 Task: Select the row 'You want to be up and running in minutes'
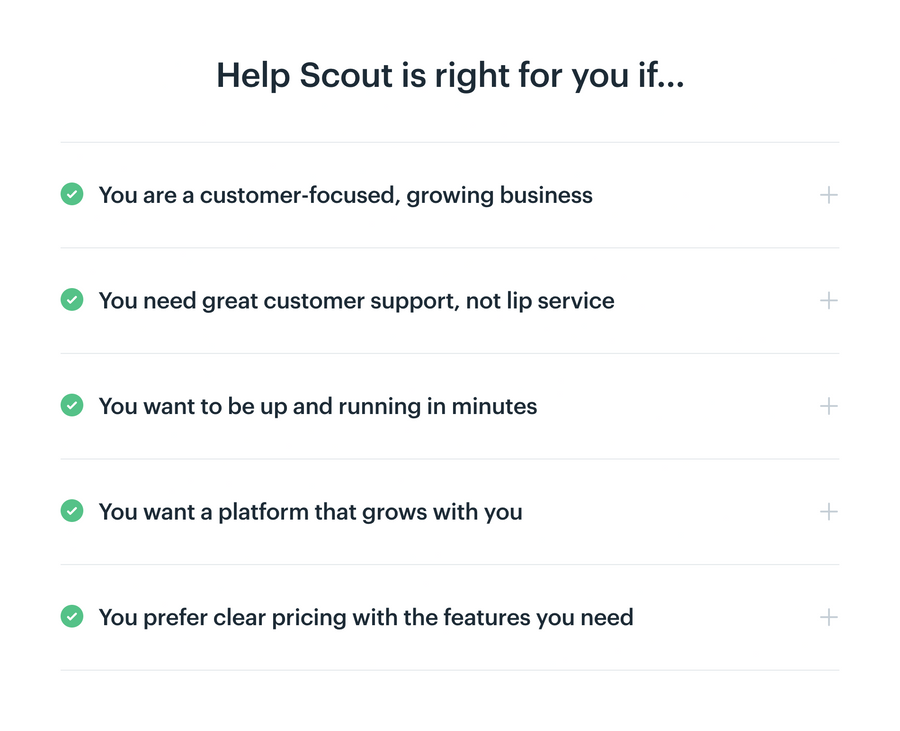coord(317,406)
